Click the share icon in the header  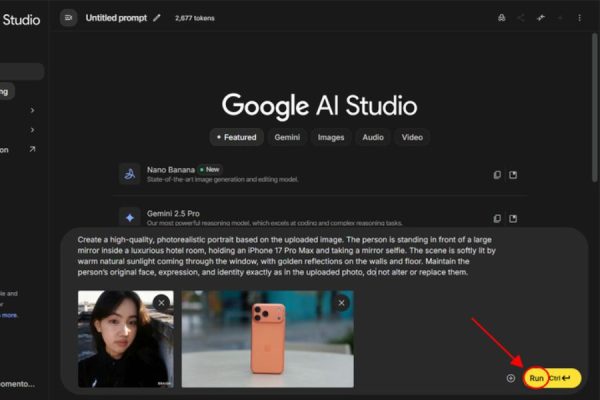[520, 18]
